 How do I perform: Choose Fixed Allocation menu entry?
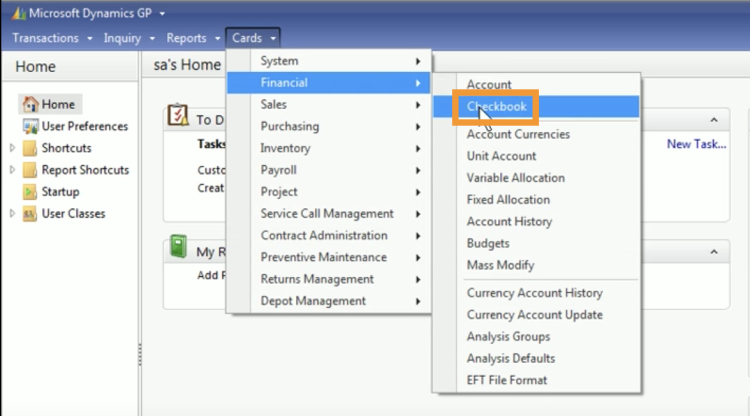coord(536,200)
